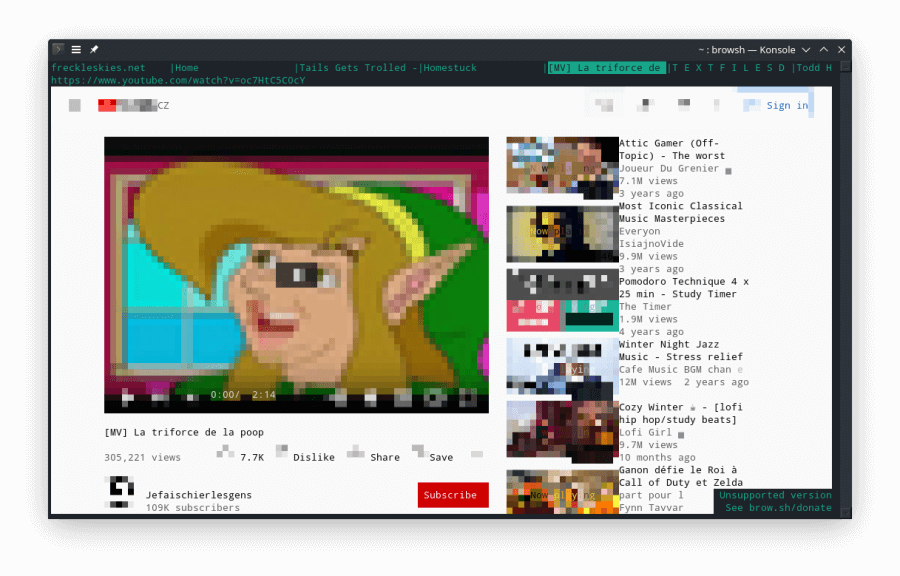Click 'Winter Night Jazz Music' title

point(681,351)
